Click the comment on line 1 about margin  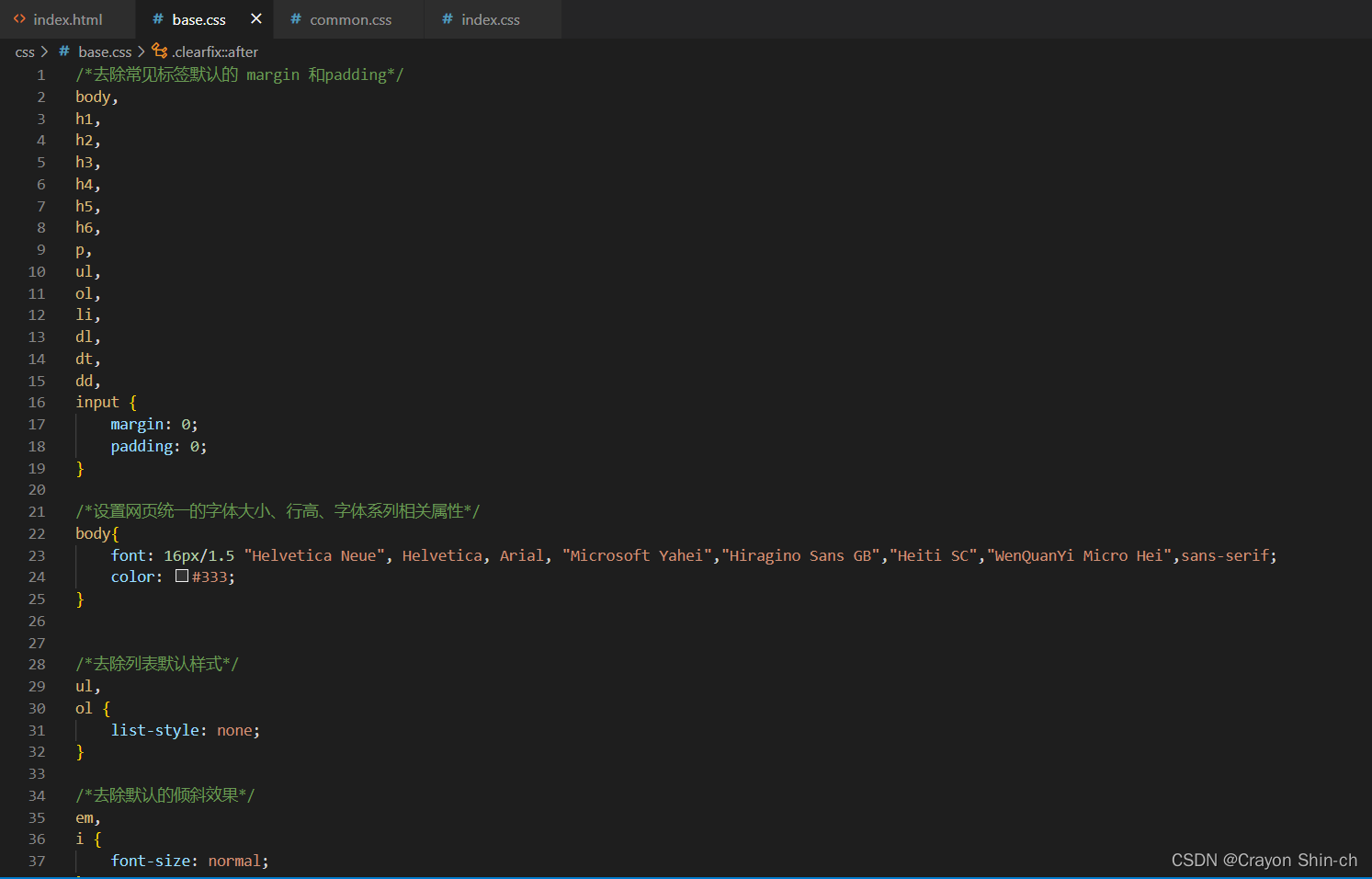pyautogui.click(x=239, y=75)
